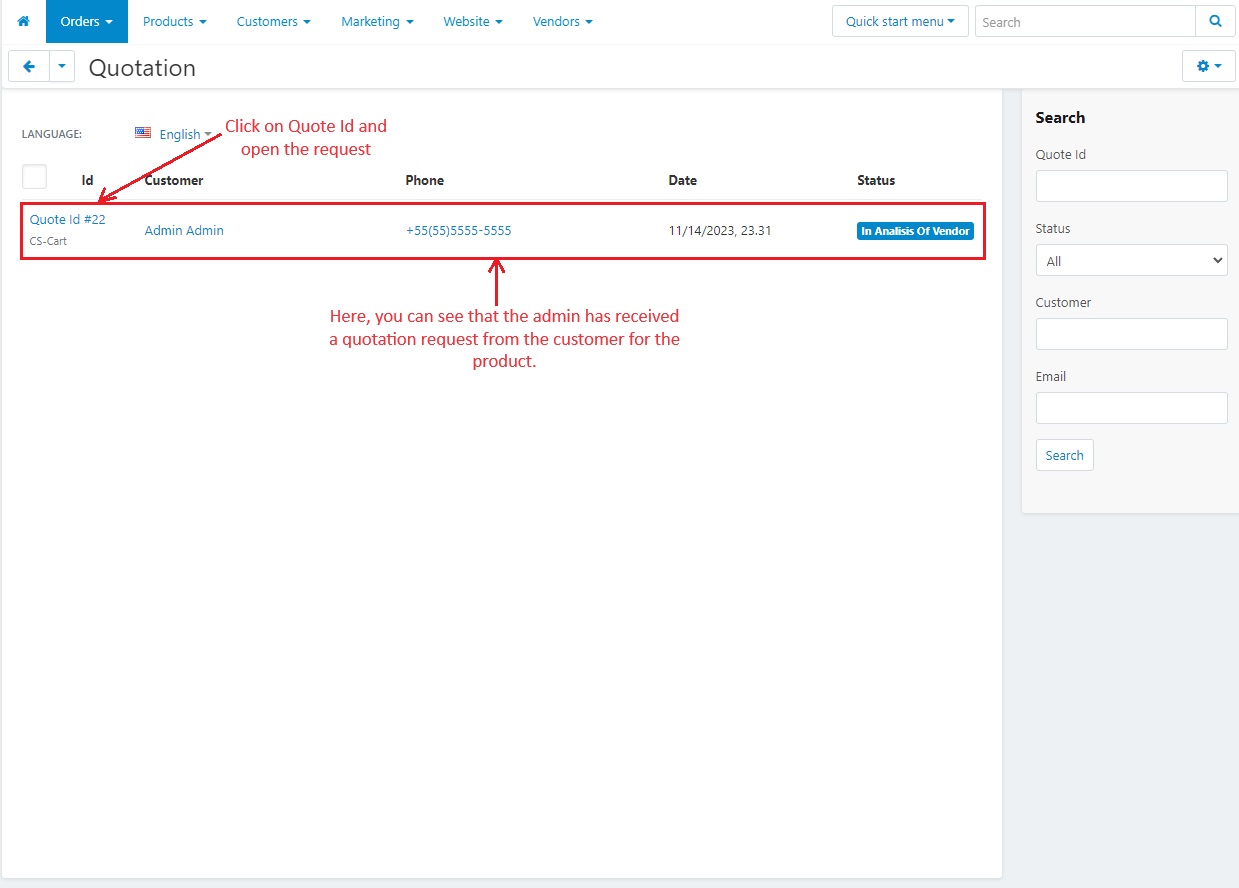
Task: Open the Products menu
Action: point(174,21)
